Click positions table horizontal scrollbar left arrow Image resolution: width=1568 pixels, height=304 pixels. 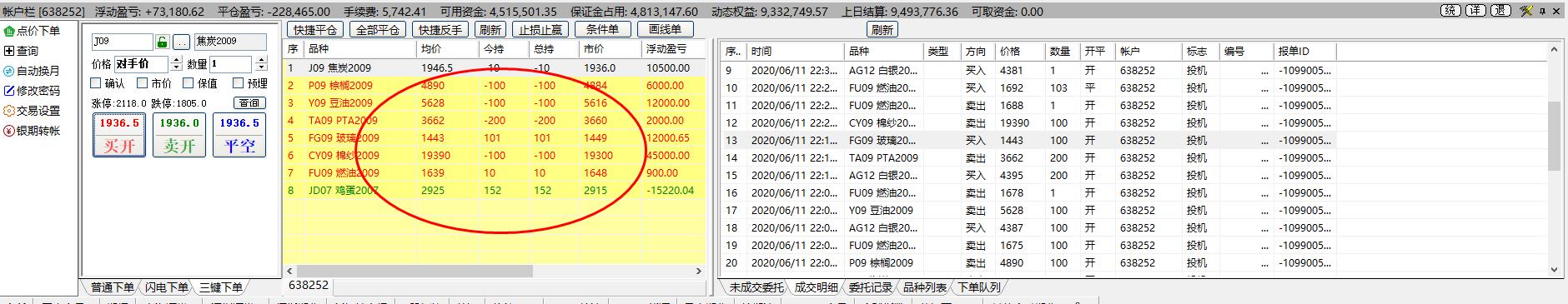pyautogui.click(x=290, y=272)
